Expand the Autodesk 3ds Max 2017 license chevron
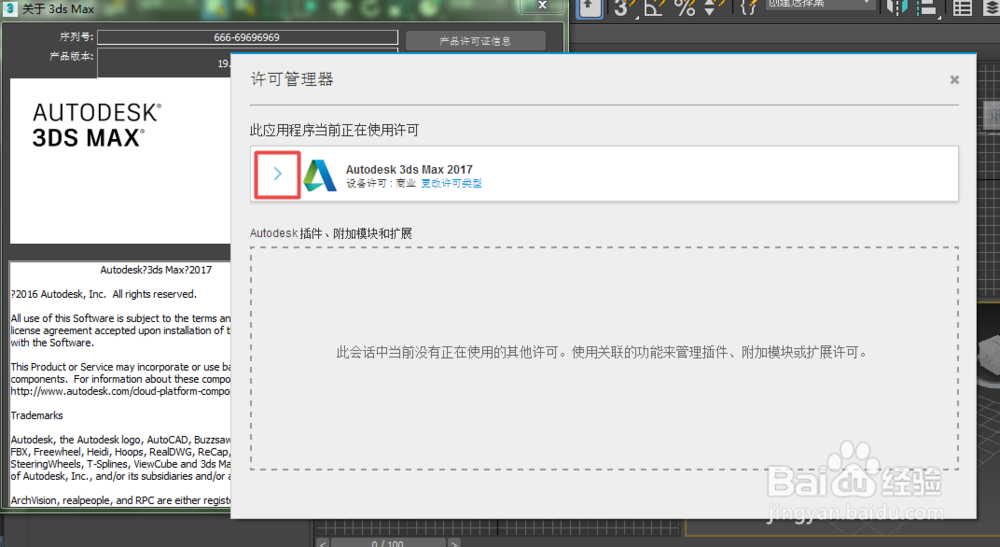Viewport: 1000px width, 547px height. tap(277, 173)
